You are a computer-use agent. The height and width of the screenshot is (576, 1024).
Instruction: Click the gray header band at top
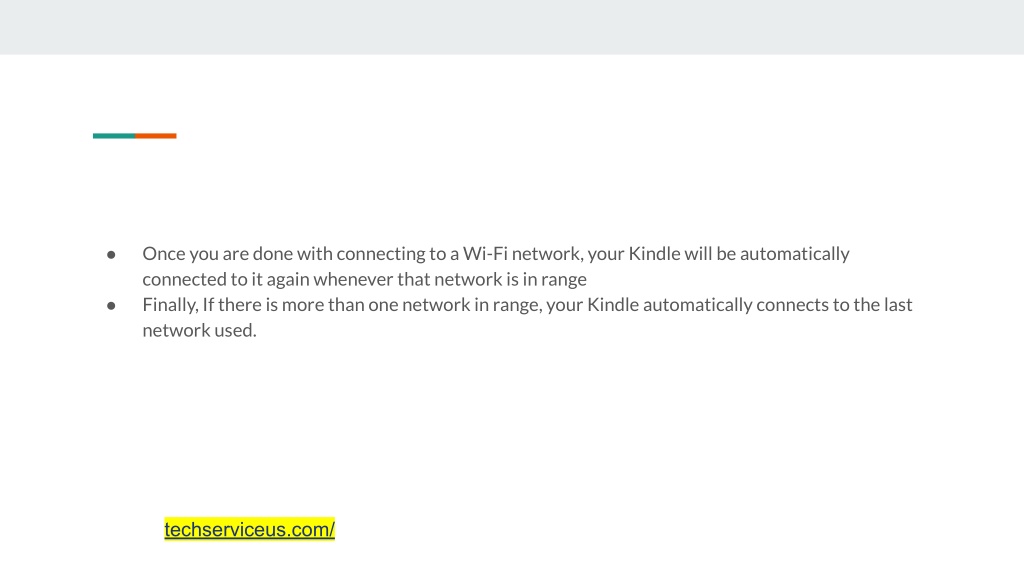(x=512, y=27)
